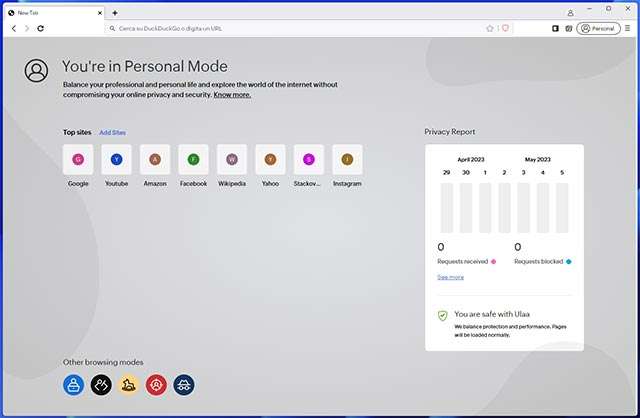Click the 'Requests received' label
The image size is (640, 418).
(462, 261)
